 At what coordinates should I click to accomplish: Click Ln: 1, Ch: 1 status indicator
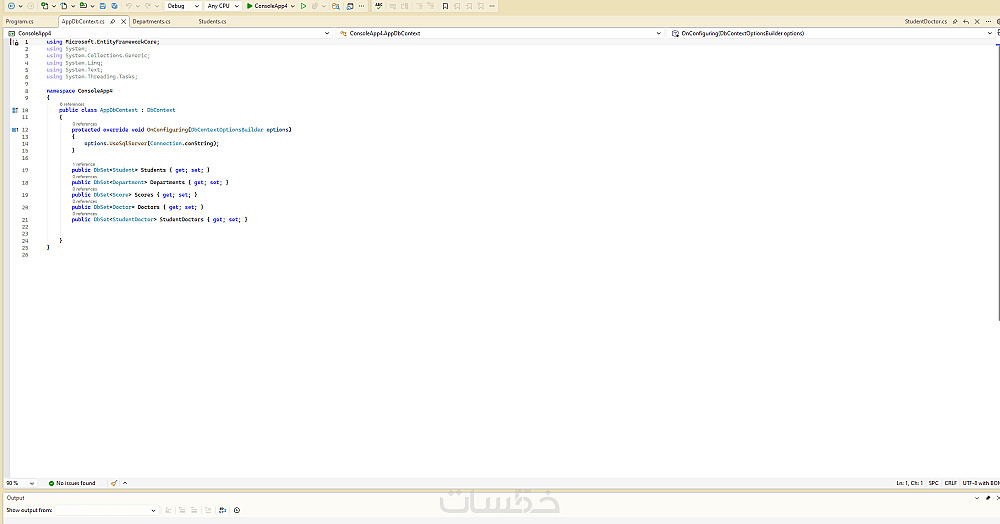point(909,483)
